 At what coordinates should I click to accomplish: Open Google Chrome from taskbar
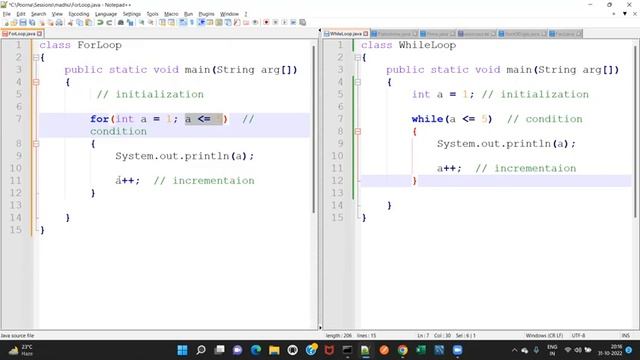coord(402,350)
